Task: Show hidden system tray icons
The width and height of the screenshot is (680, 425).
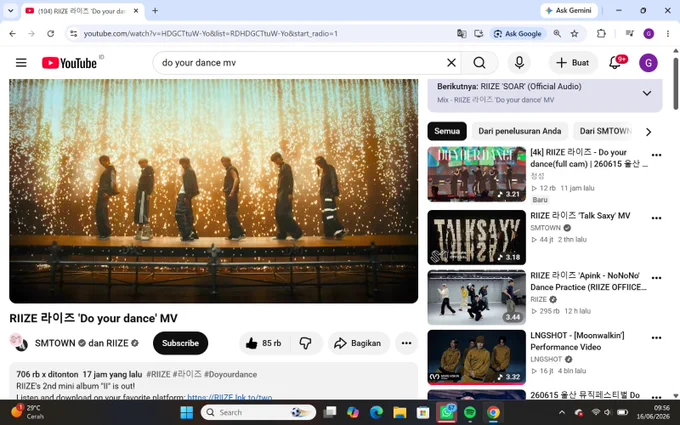Action: pos(562,412)
